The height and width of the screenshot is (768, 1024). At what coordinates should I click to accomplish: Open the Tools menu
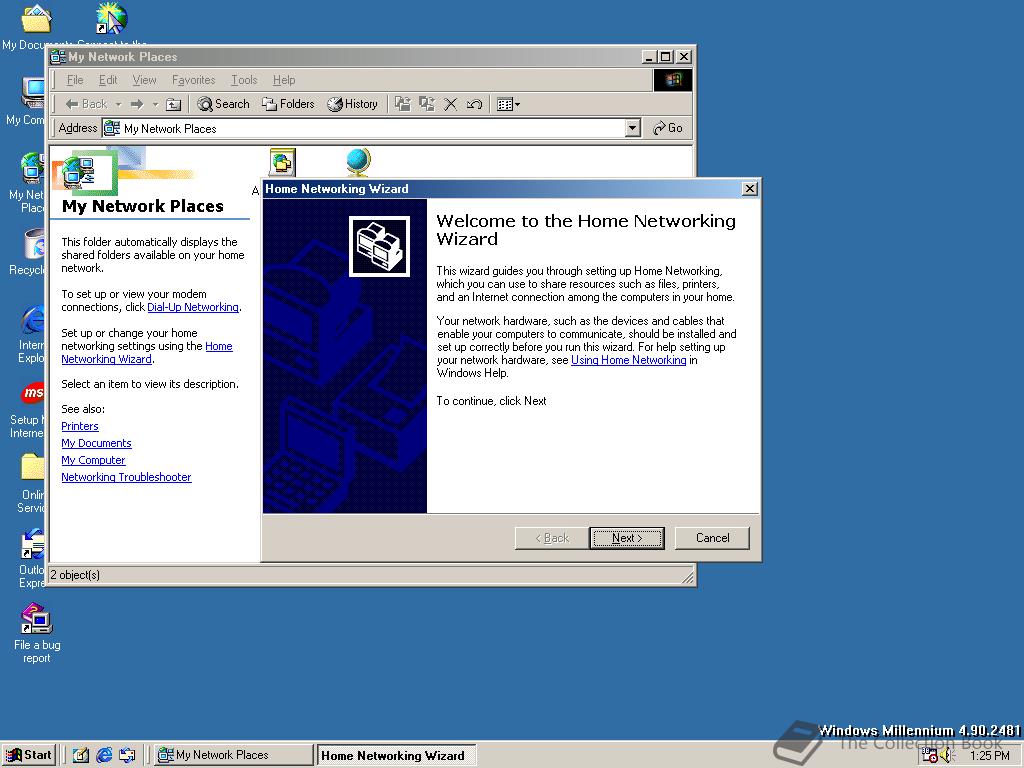pyautogui.click(x=244, y=80)
